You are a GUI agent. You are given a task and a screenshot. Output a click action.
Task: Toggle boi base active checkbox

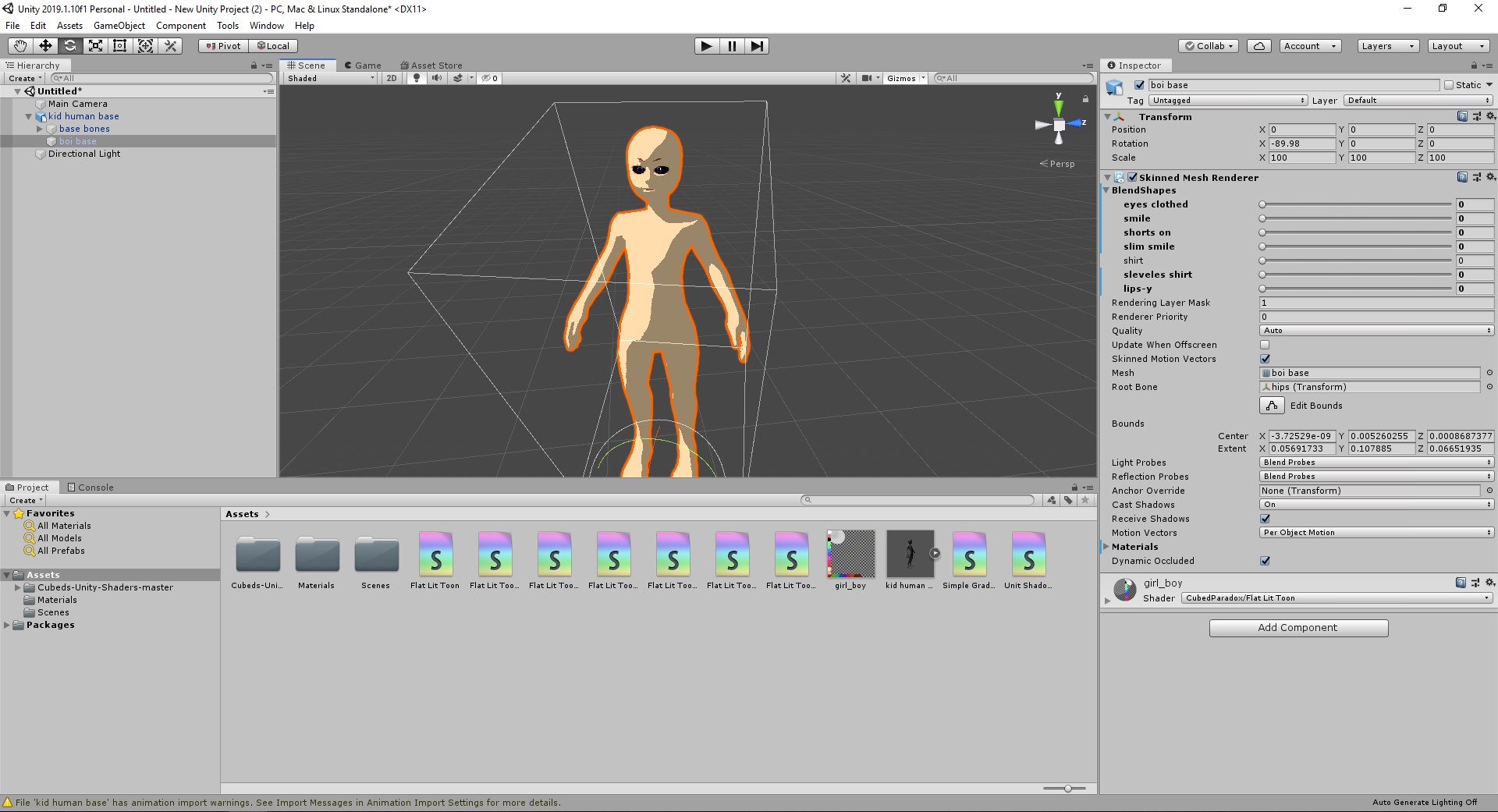point(1139,85)
